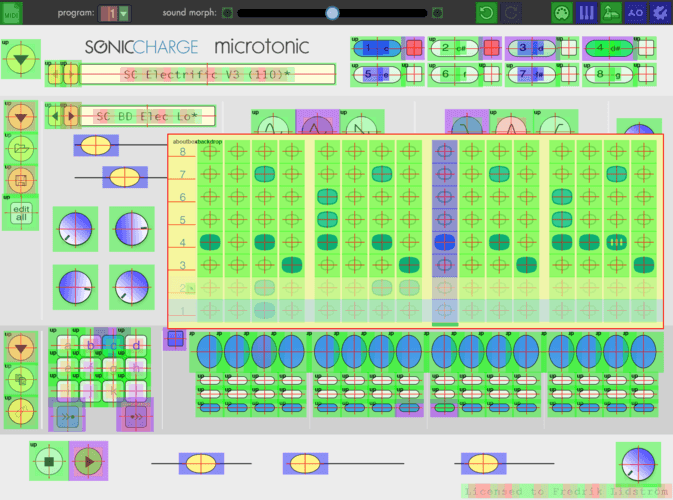This screenshot has width=673, height=500.
Task: Click the right pattern chain button below pattern l
Action: click(x=135, y=416)
